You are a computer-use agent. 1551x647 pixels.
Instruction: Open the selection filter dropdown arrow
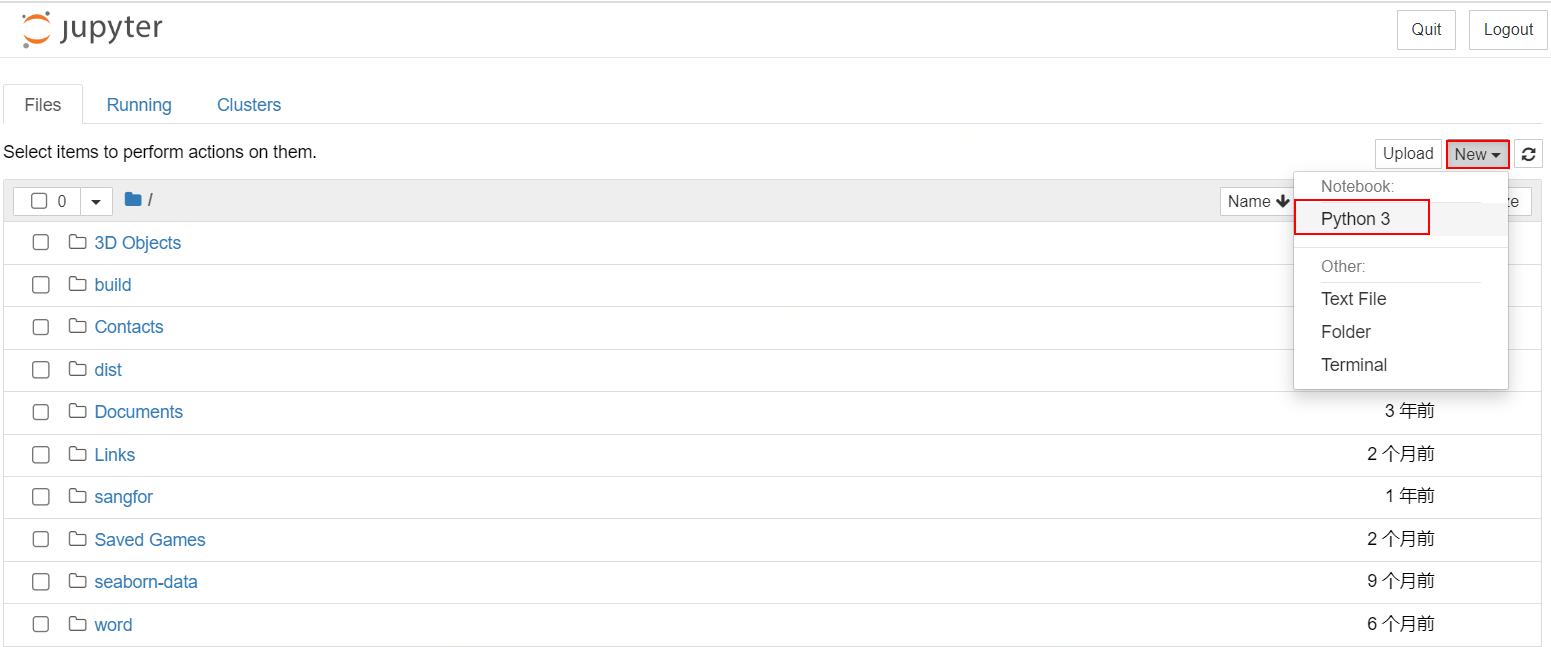[x=96, y=201]
